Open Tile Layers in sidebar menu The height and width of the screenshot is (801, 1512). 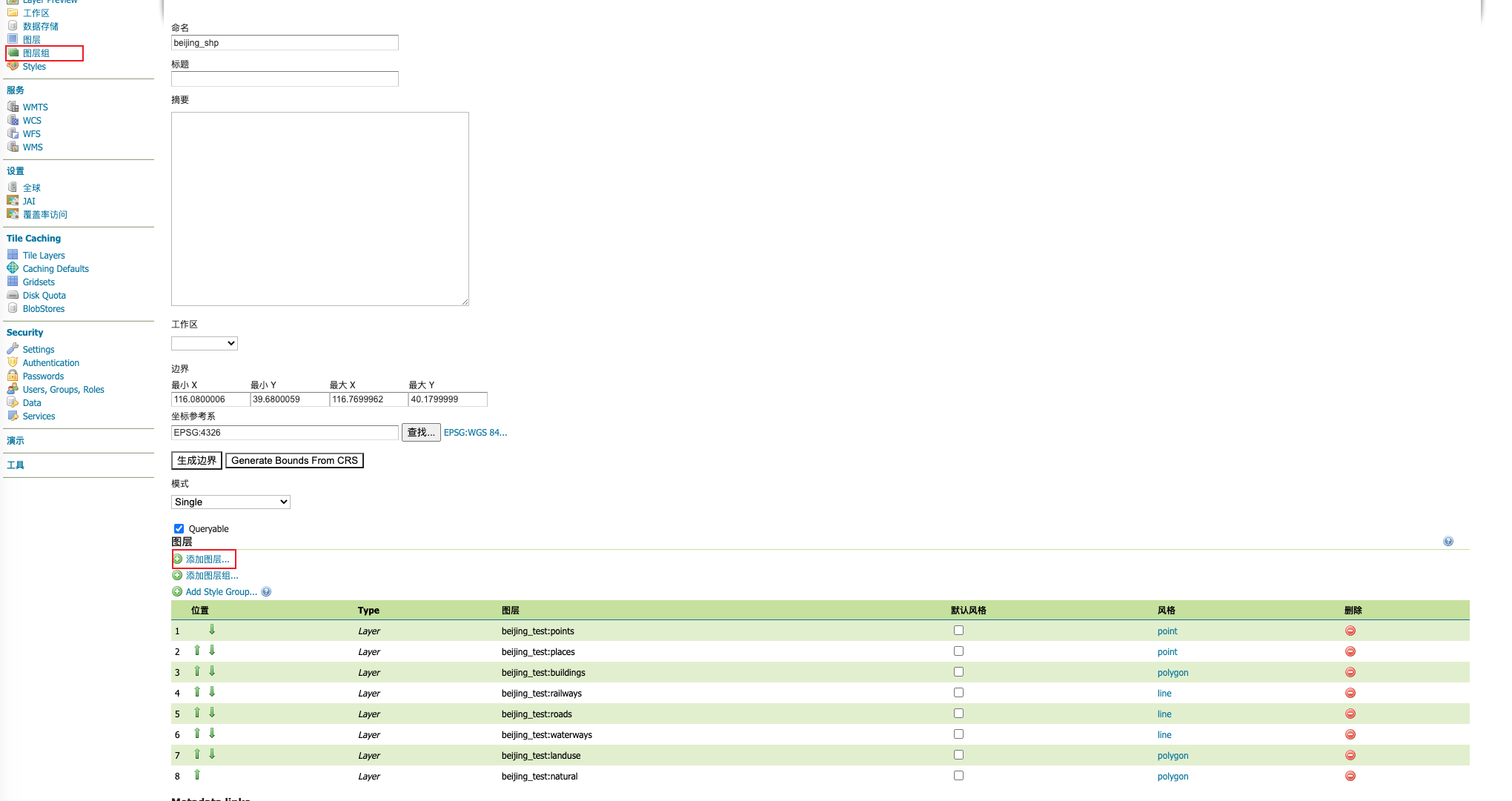[x=44, y=256]
